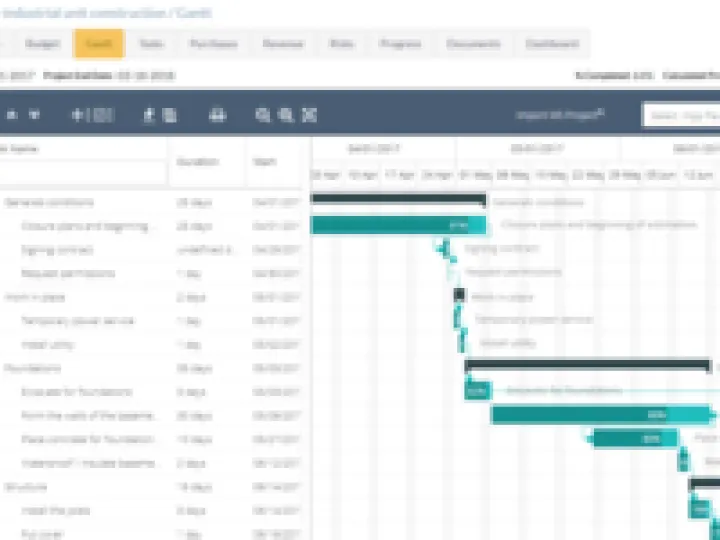Click the Work in place small dark bar
Image resolution: width=720 pixels, height=540 pixels.
tap(459, 294)
